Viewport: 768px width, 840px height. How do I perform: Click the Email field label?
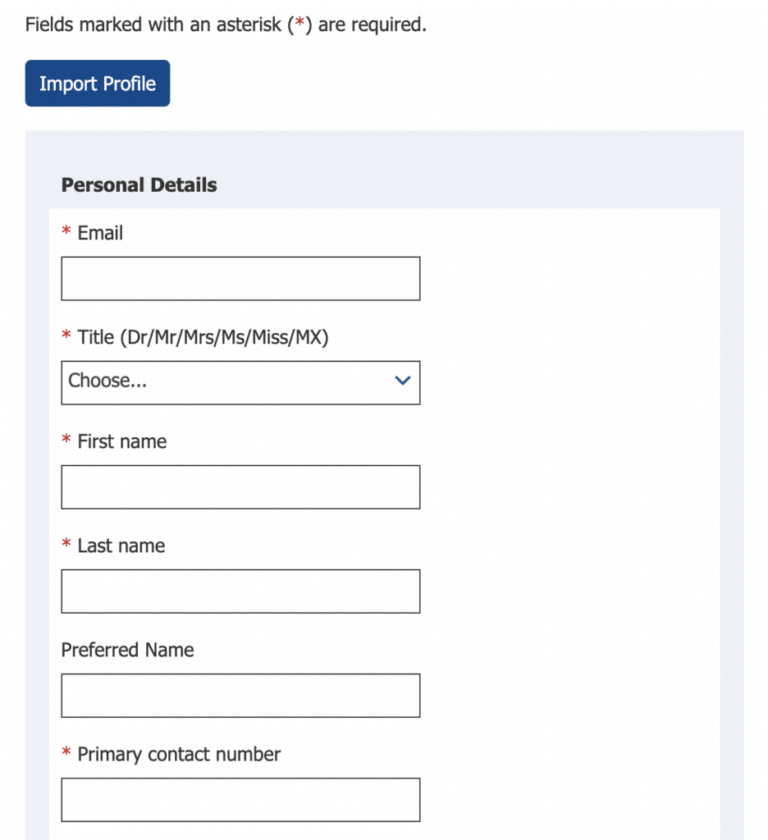coord(100,233)
